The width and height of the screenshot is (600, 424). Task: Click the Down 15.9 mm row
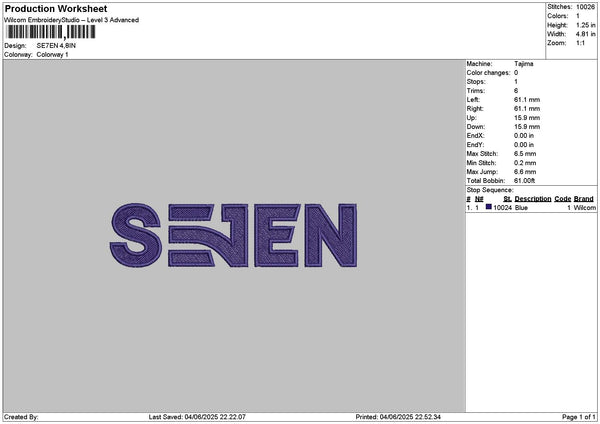click(503, 127)
